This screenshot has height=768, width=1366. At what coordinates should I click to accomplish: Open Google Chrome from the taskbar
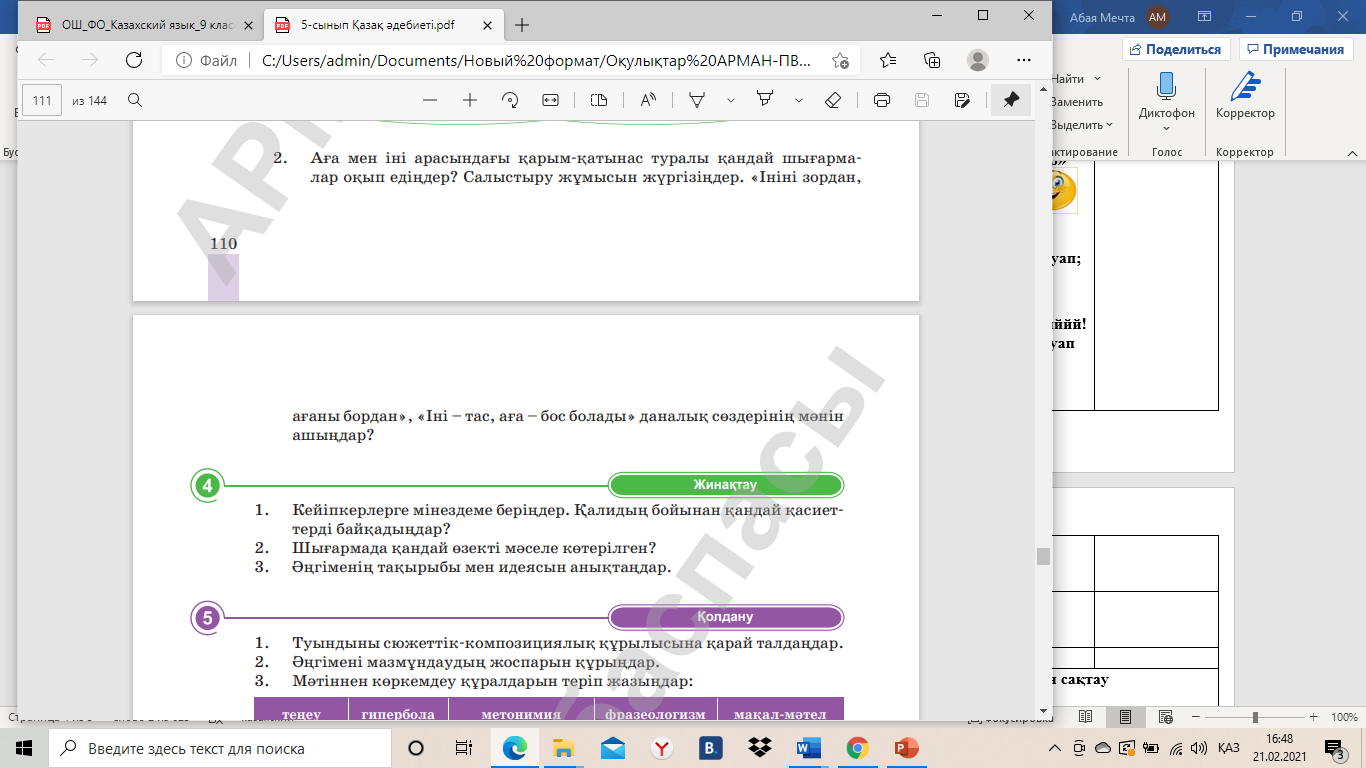[857, 748]
